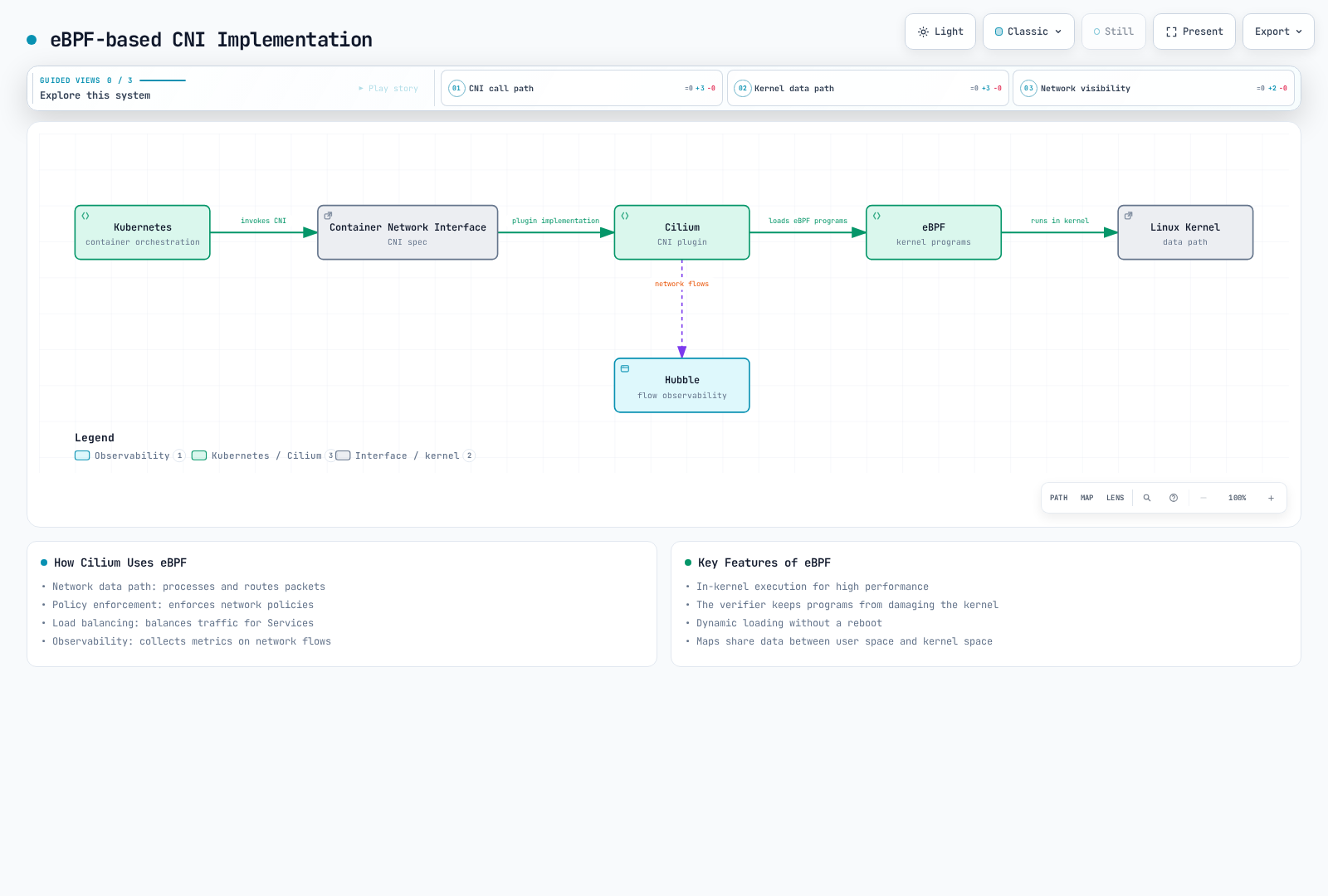Toggle the Light theme button
1328x896 pixels.
click(x=940, y=32)
